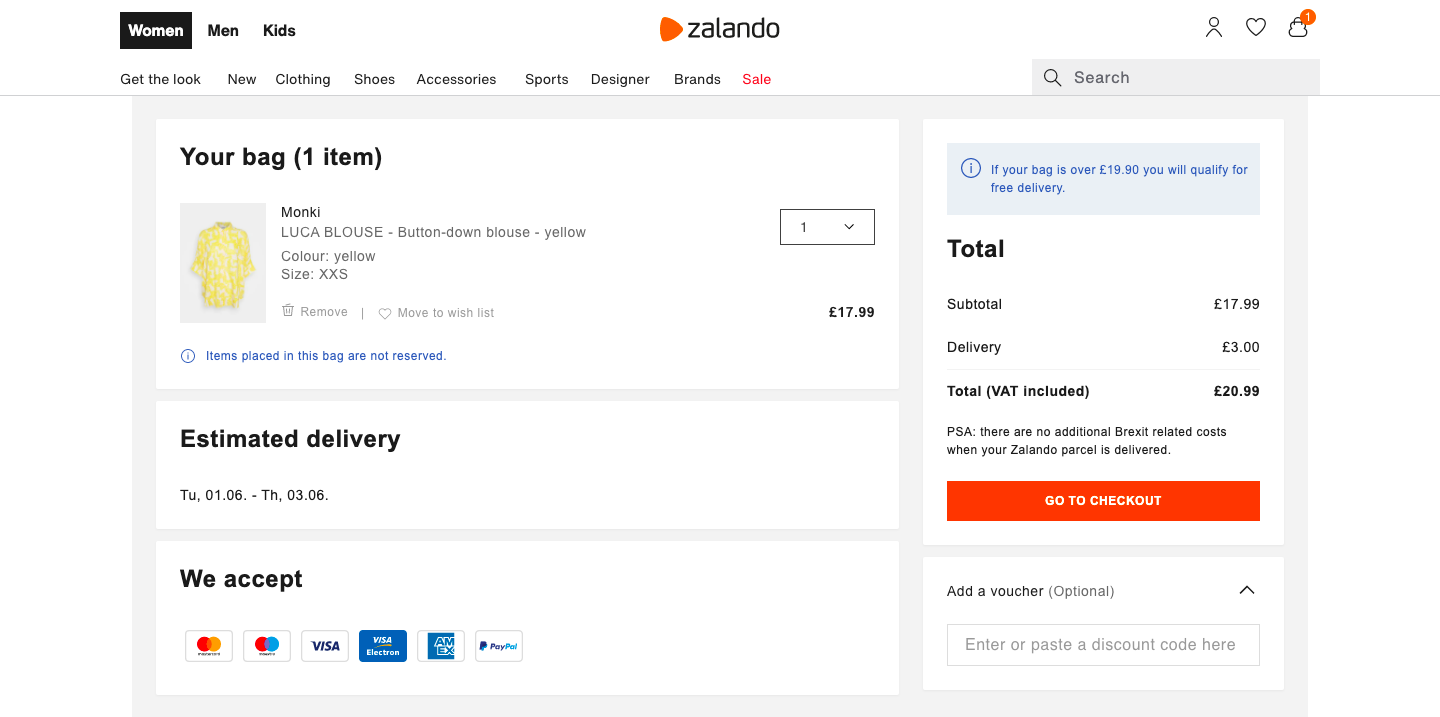Click GO TO CHECKOUT
1440x717 pixels.
click(x=1103, y=500)
